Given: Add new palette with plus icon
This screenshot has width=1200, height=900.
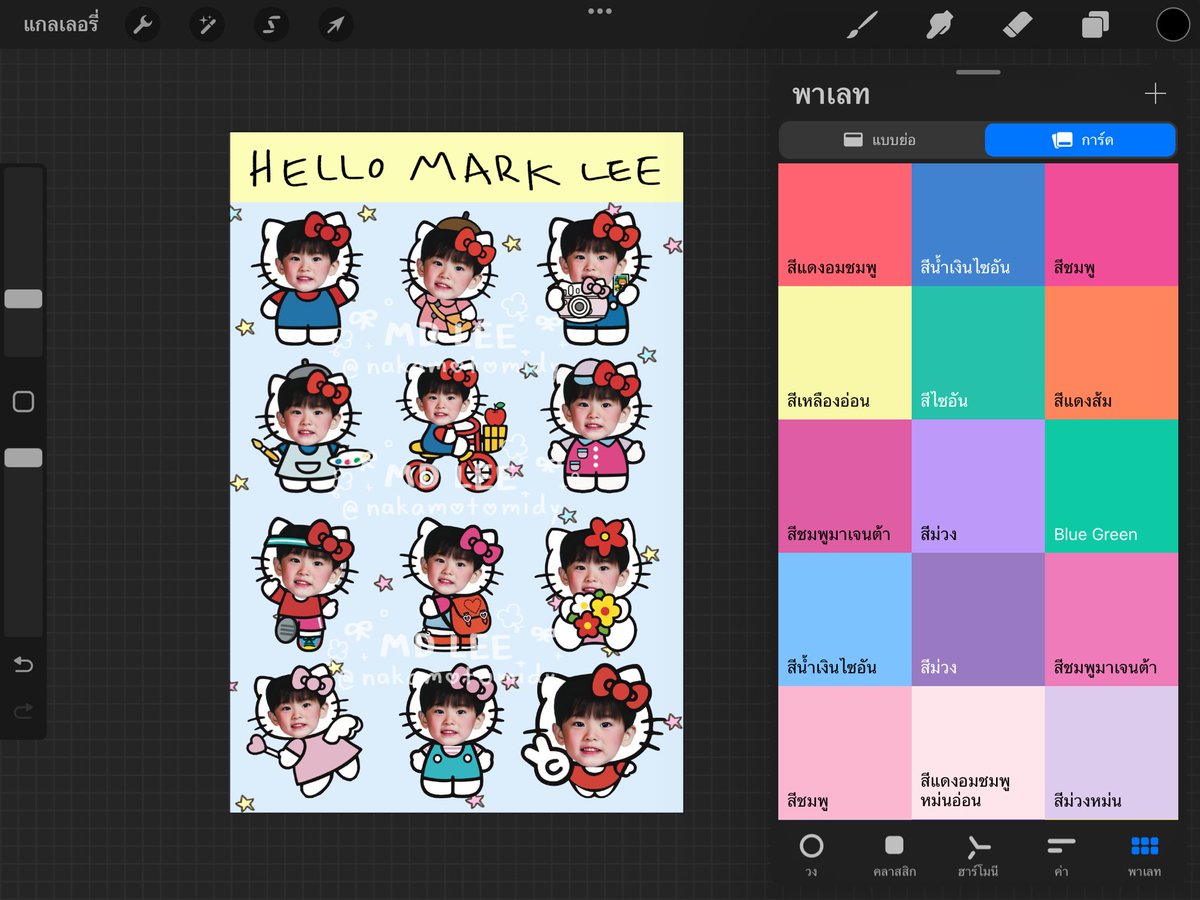Looking at the screenshot, I should point(1155,94).
